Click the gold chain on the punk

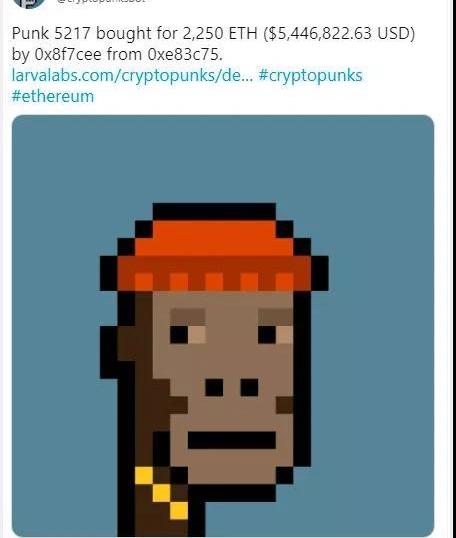(x=161, y=493)
